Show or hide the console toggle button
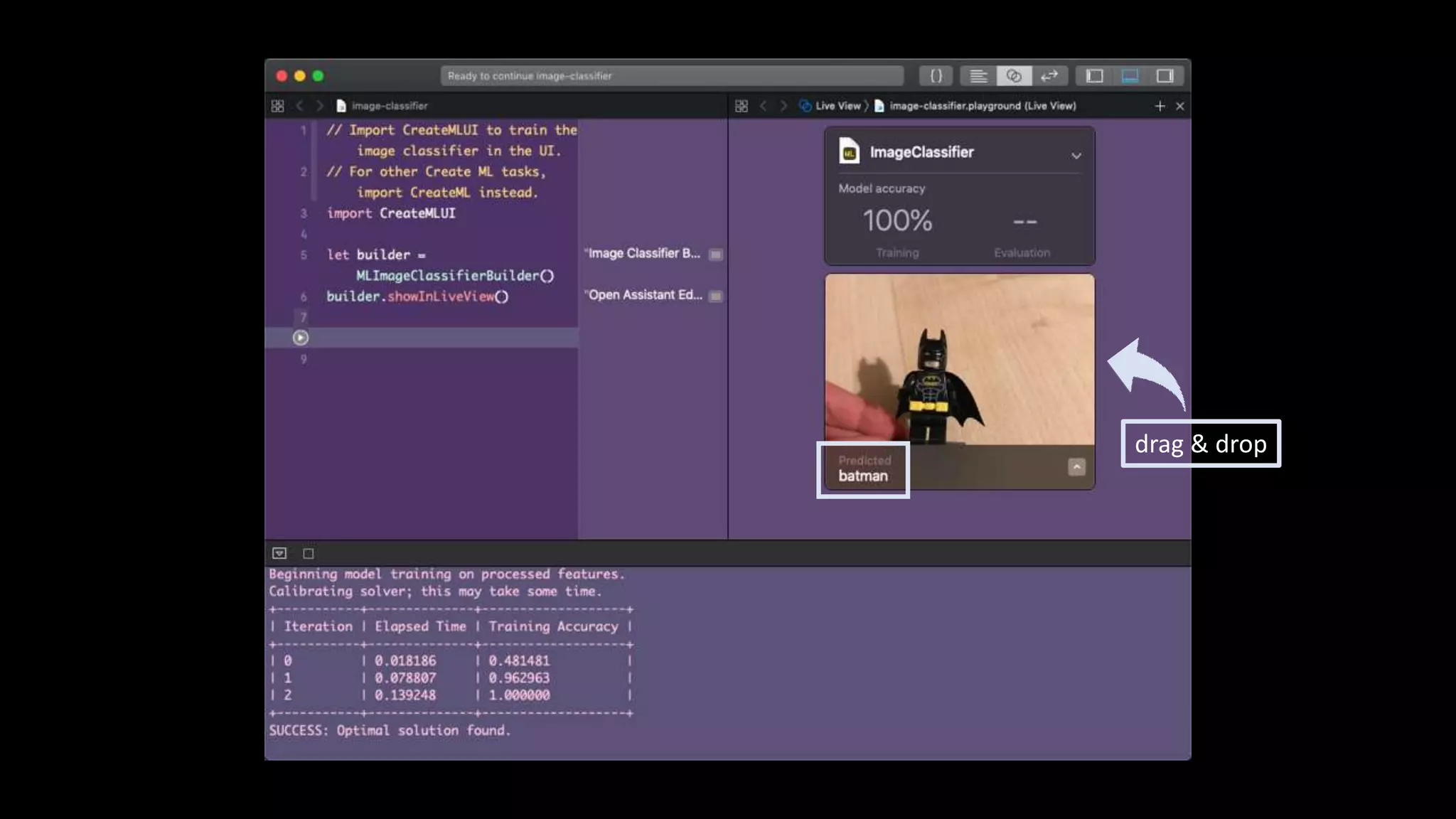Viewport: 1456px width, 819px height. (x=279, y=553)
